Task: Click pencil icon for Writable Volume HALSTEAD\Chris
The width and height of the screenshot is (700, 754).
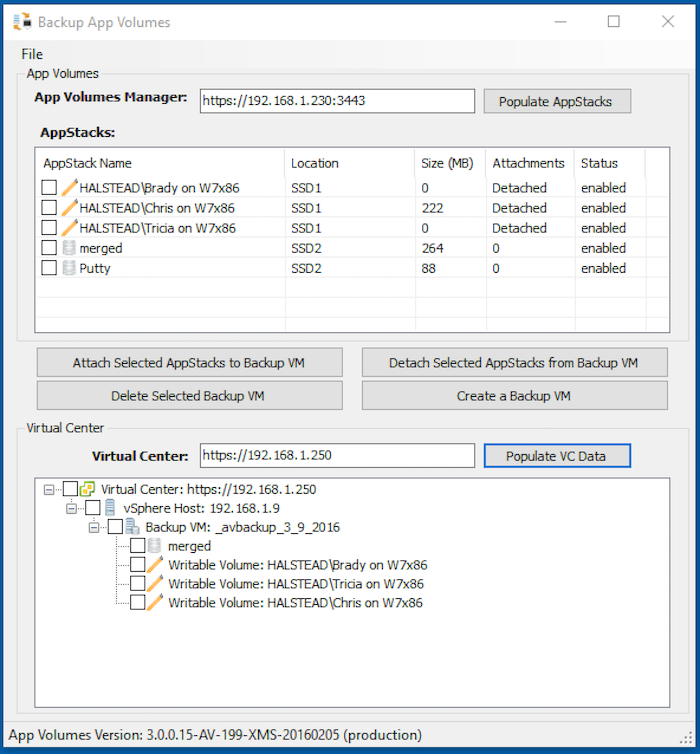Action: click(155, 603)
